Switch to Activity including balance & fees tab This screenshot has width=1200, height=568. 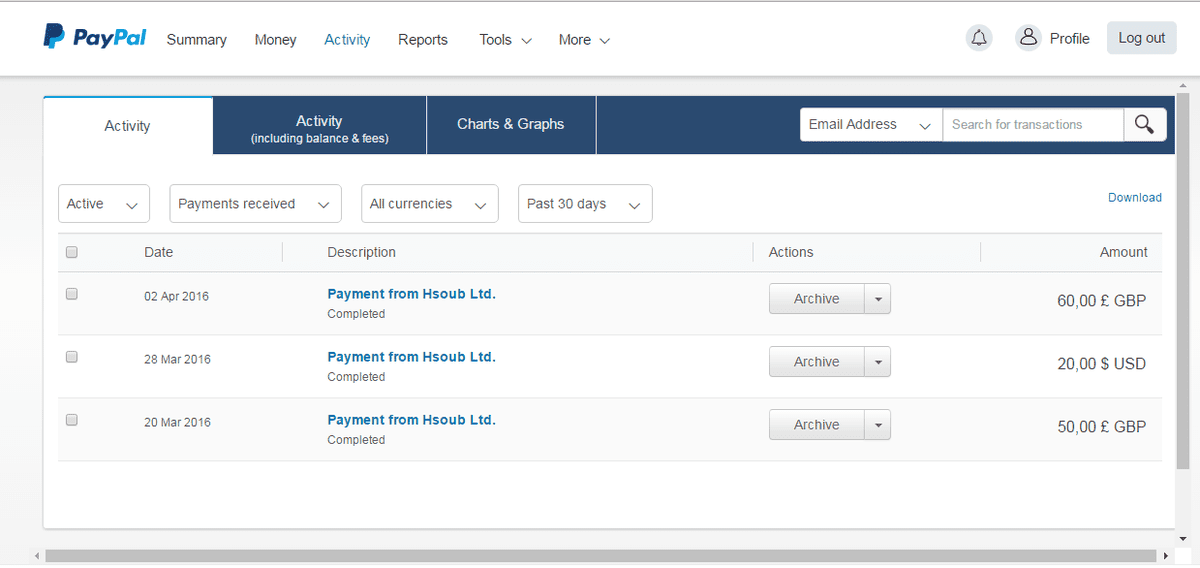[320, 126]
